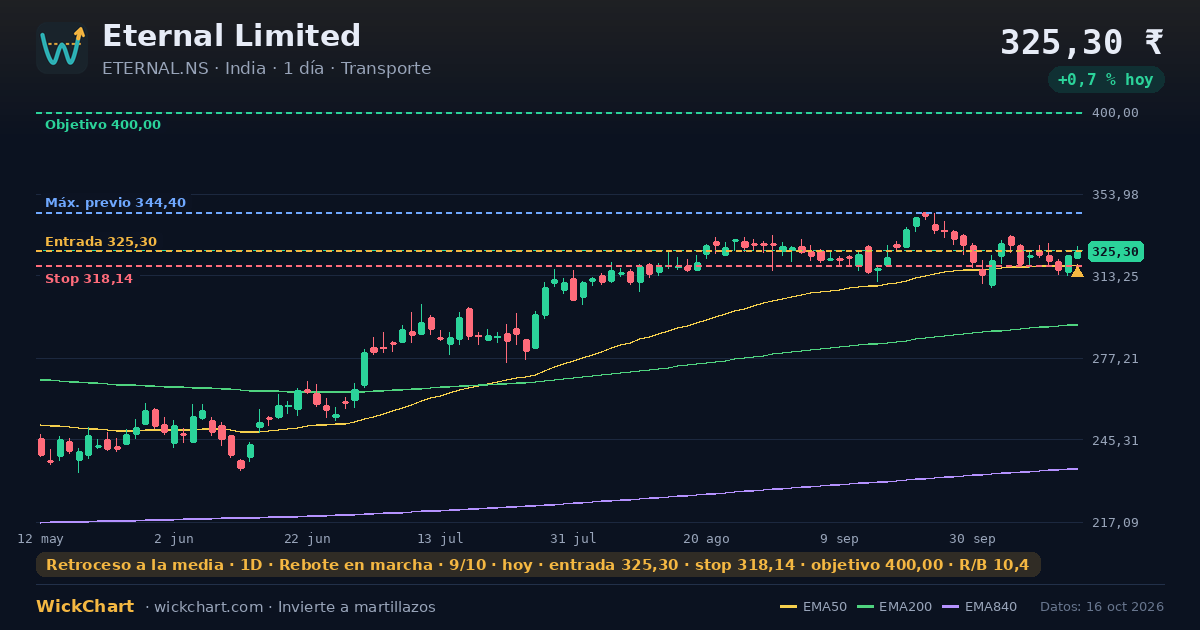Click the WickChart brand name in footer
The width and height of the screenshot is (1200, 630).
coord(85,607)
